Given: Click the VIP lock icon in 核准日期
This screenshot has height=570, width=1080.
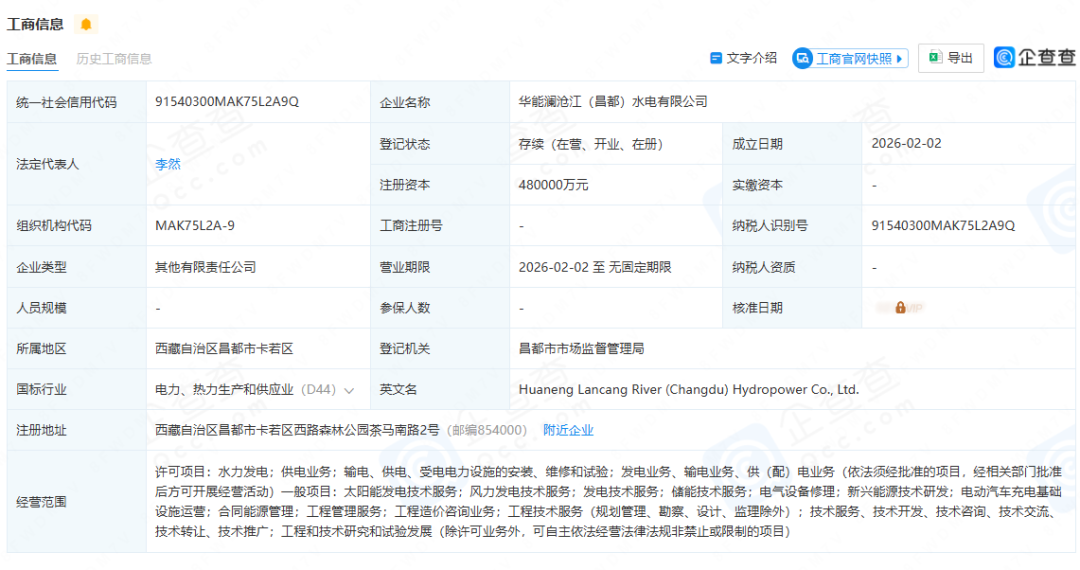Looking at the screenshot, I should (900, 308).
